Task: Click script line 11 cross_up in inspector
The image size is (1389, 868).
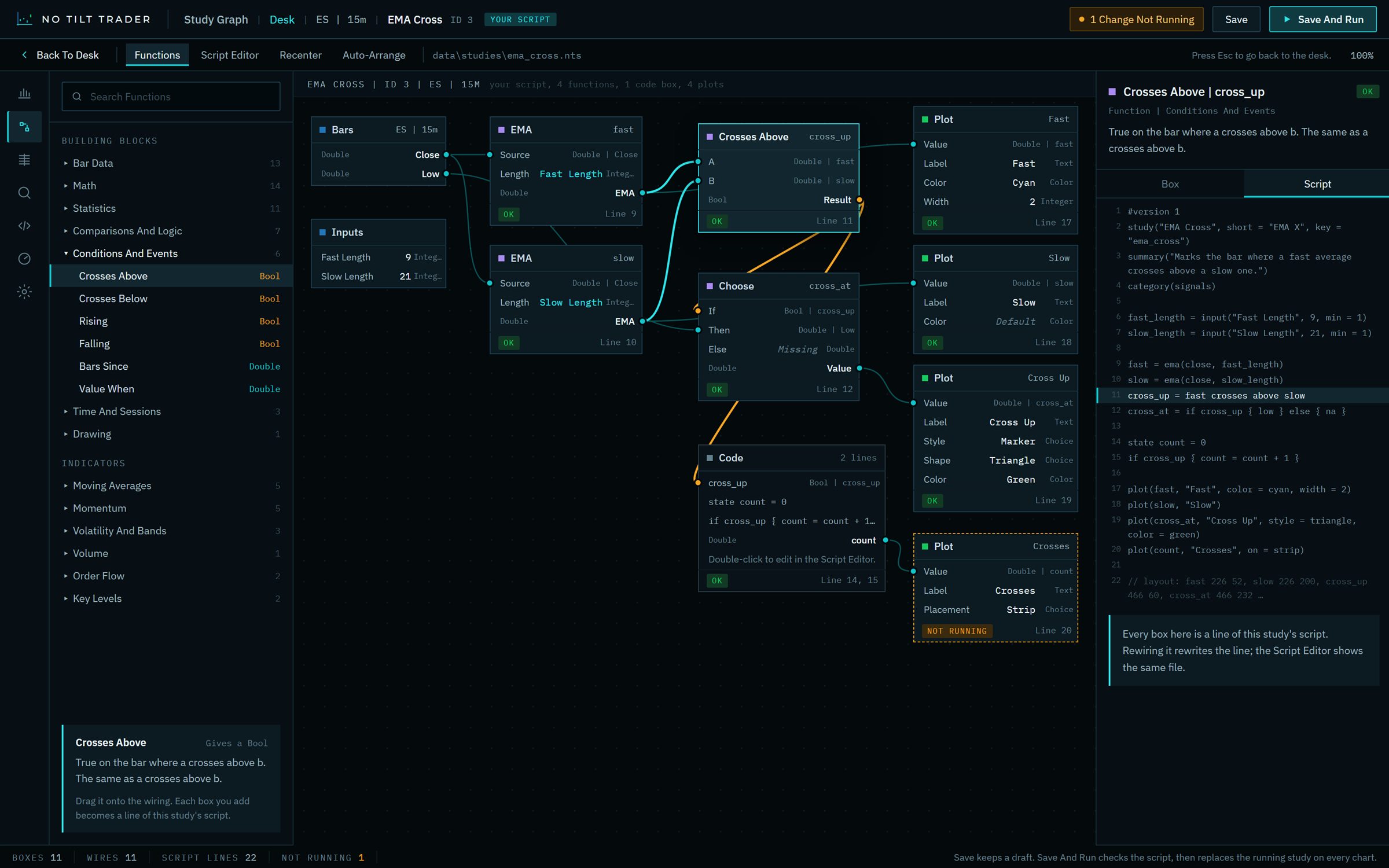Action: click(x=1243, y=396)
